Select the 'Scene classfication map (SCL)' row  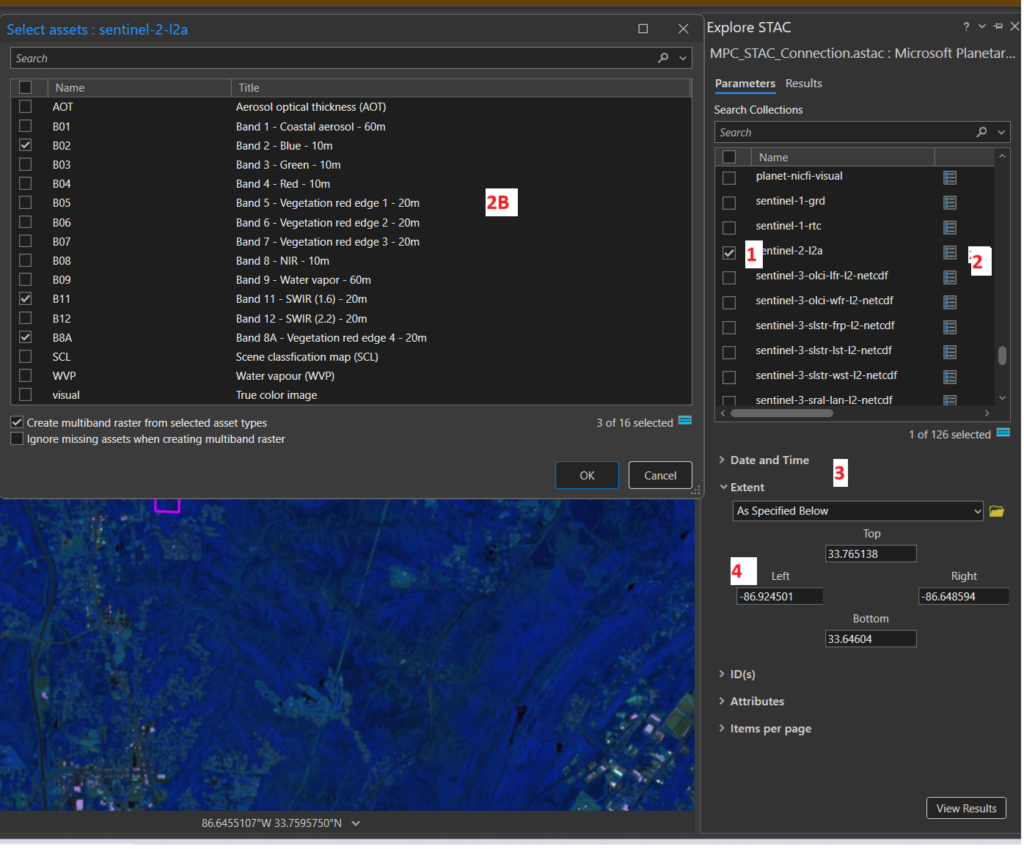coord(351,357)
